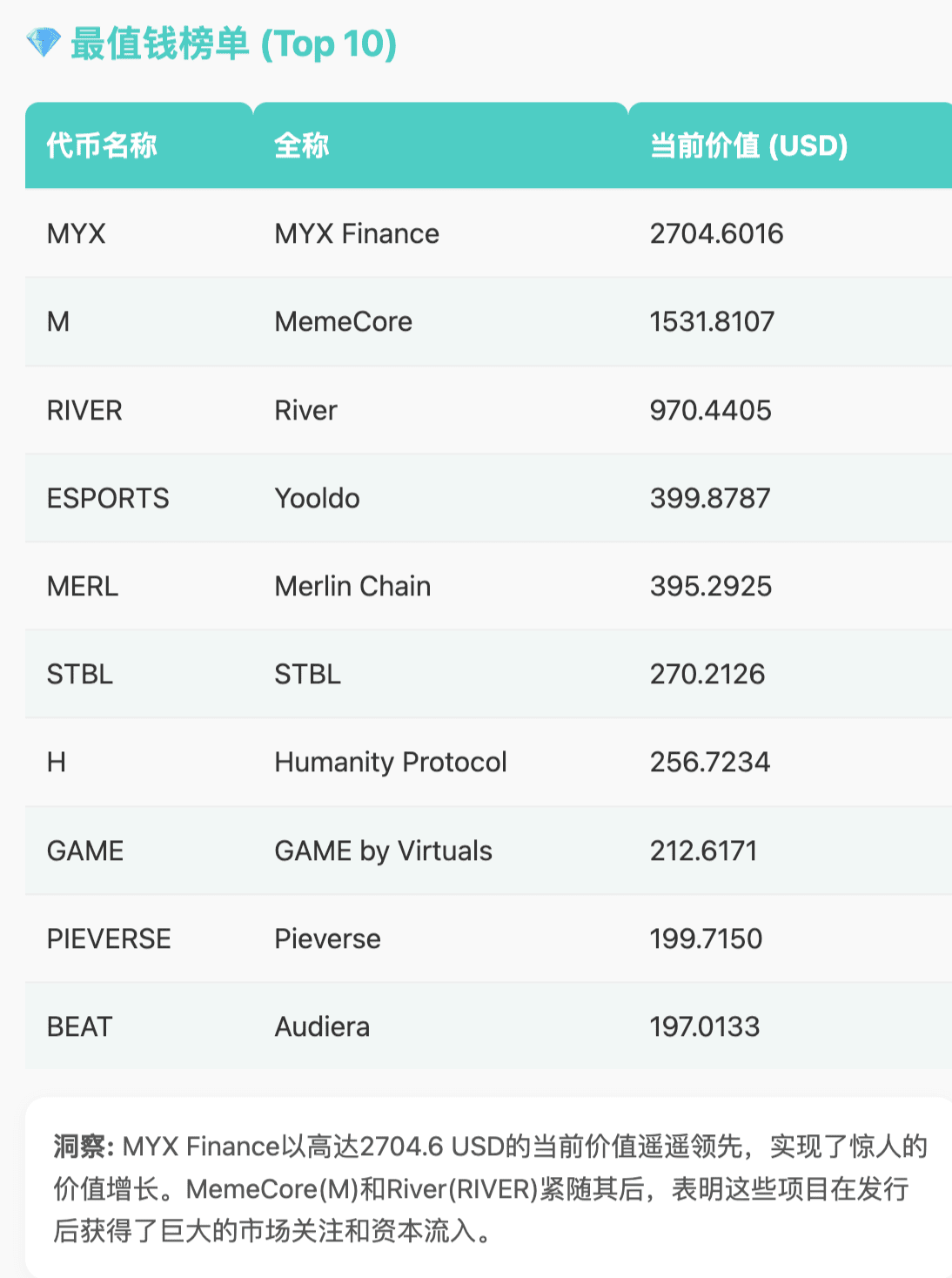
Task: Click the BEAT value 197.0133
Action: coord(705,1027)
